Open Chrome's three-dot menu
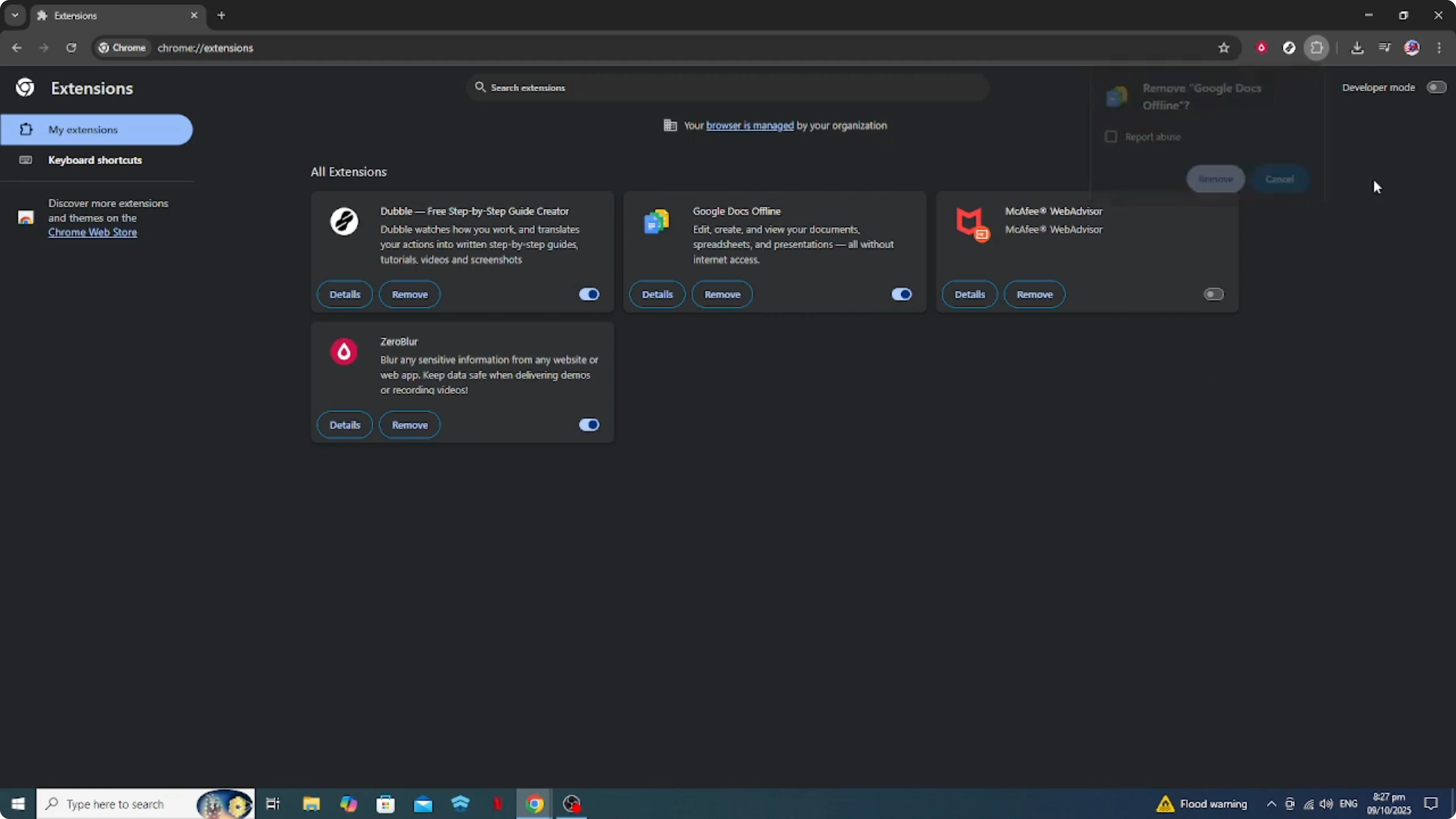Image resolution: width=1456 pixels, height=819 pixels. pos(1439,48)
